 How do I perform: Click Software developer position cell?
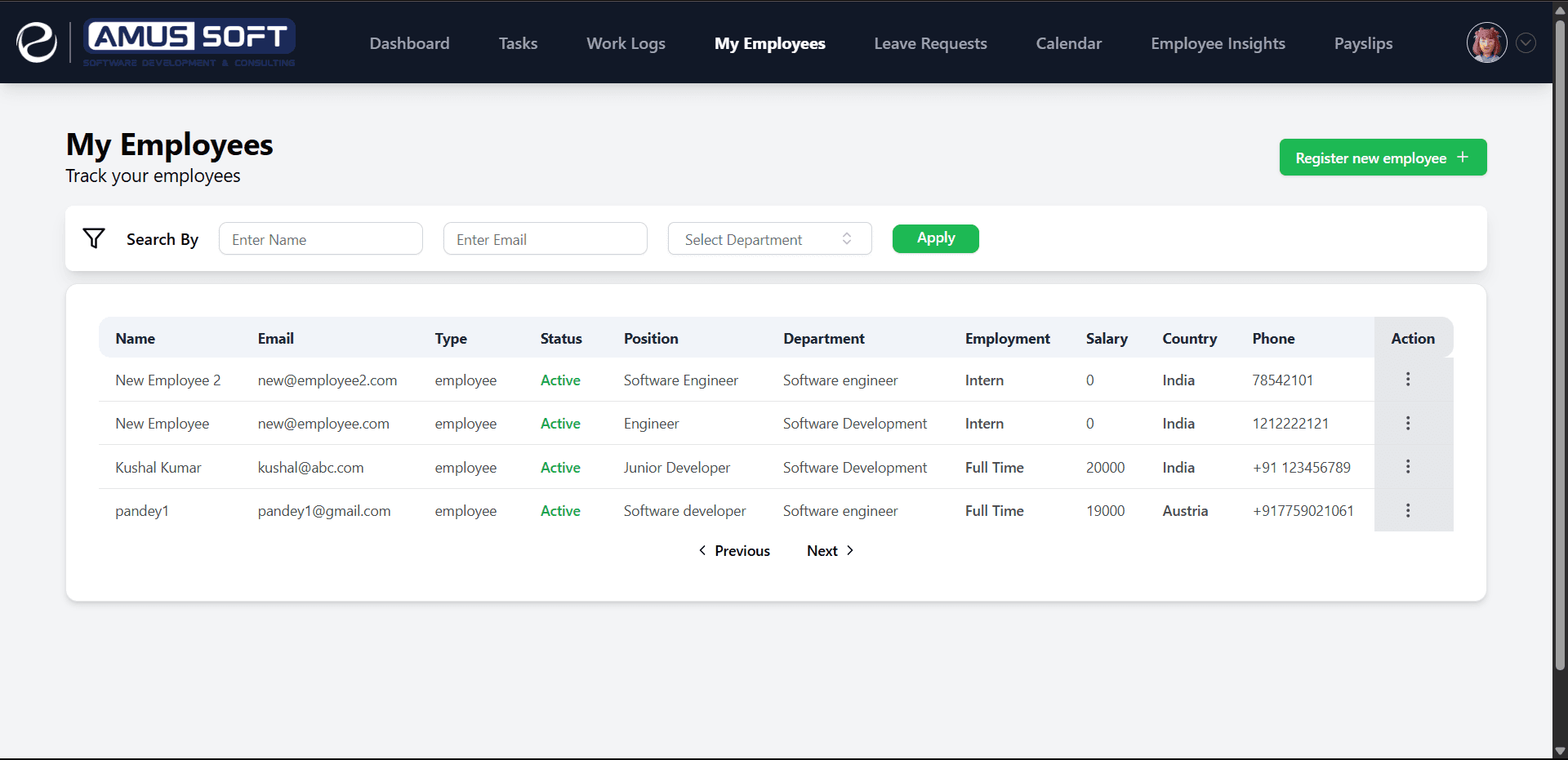coord(684,511)
